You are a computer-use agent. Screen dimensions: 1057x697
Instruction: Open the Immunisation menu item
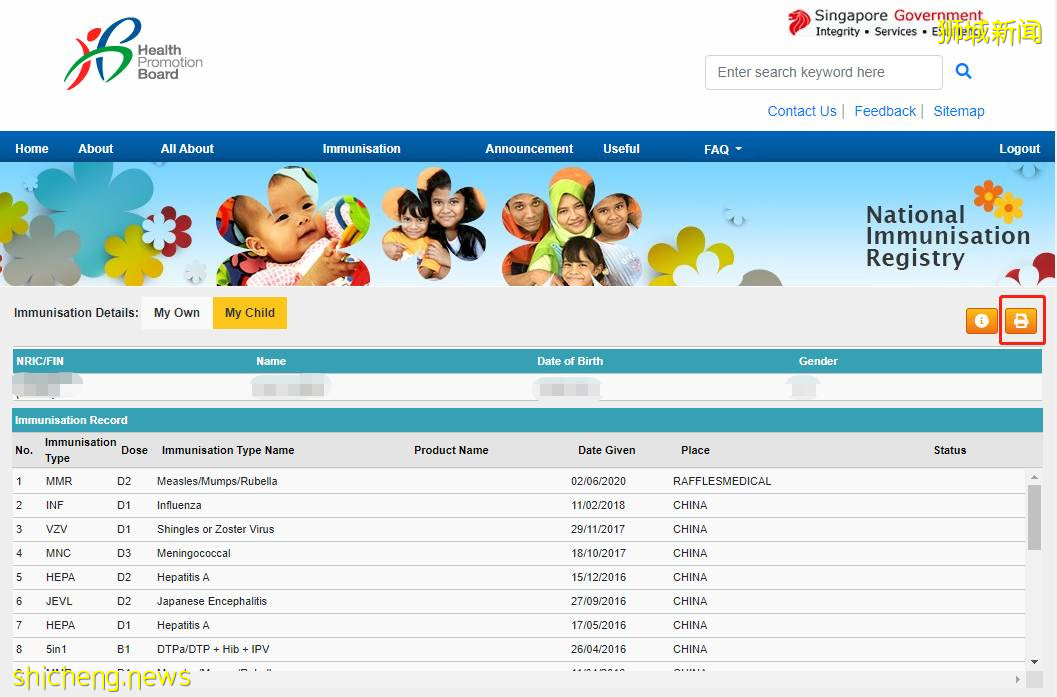click(x=361, y=149)
